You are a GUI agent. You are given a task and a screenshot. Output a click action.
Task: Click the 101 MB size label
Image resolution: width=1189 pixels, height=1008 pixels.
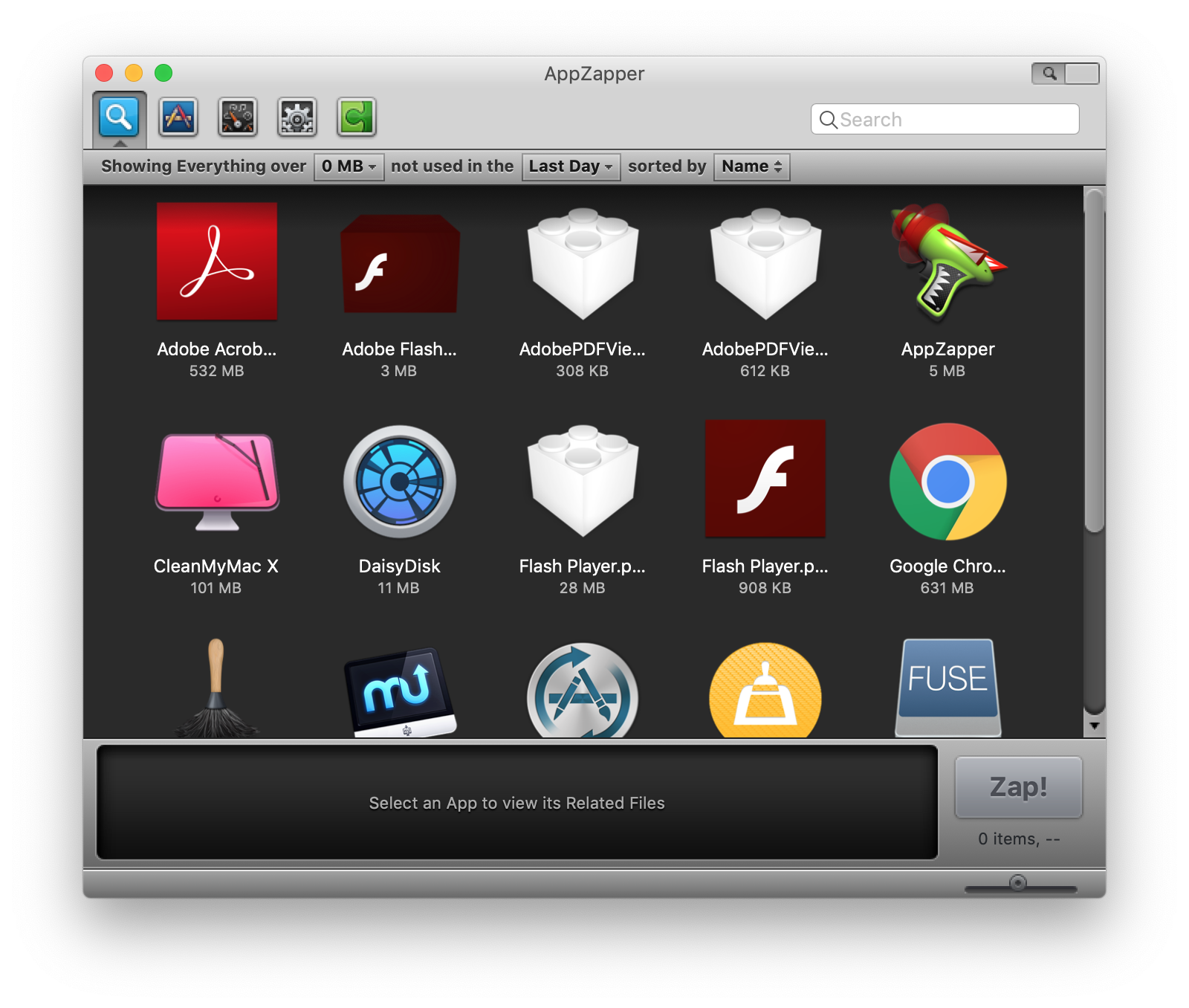(216, 588)
